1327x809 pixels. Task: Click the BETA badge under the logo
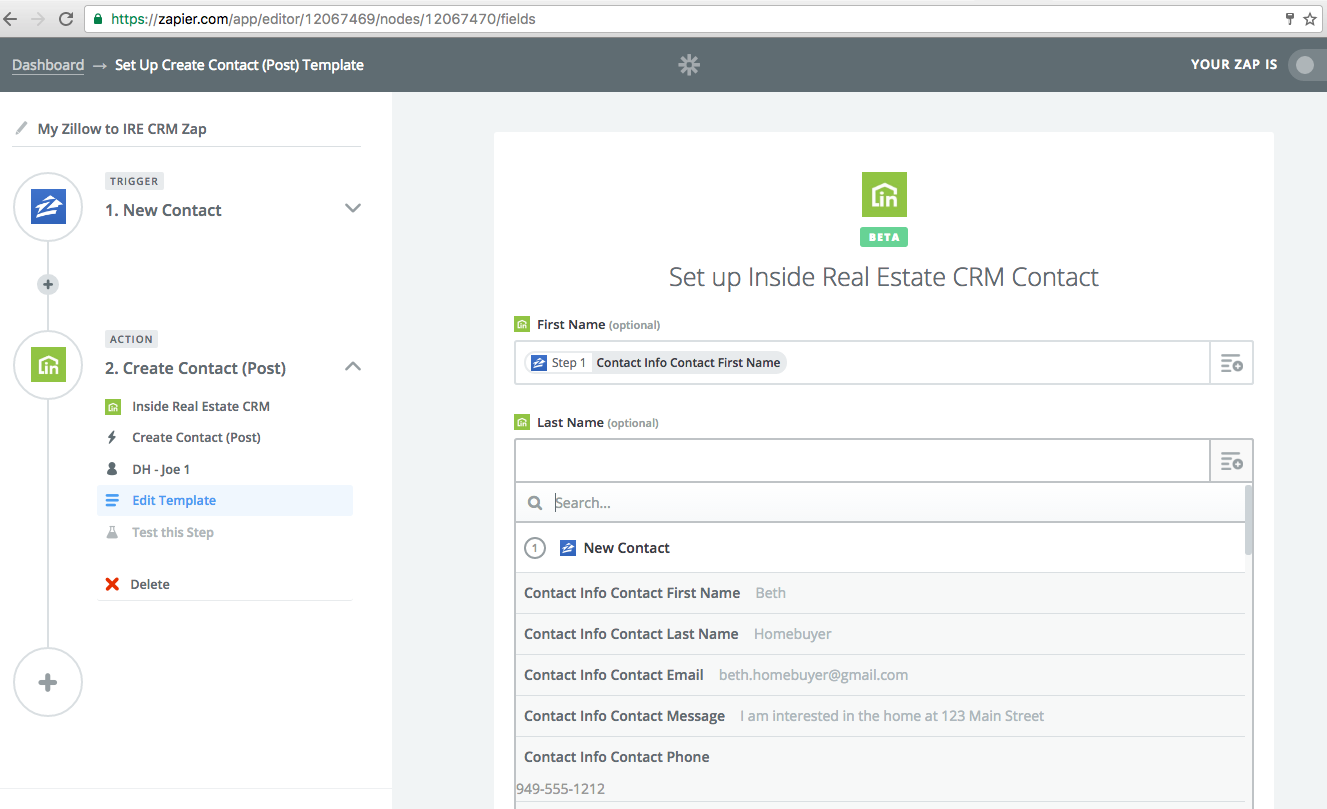tap(884, 237)
